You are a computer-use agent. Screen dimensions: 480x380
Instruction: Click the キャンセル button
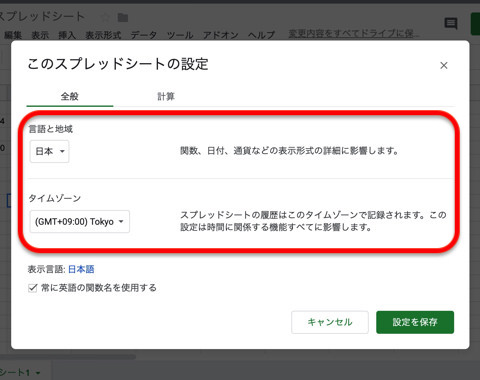coord(330,322)
